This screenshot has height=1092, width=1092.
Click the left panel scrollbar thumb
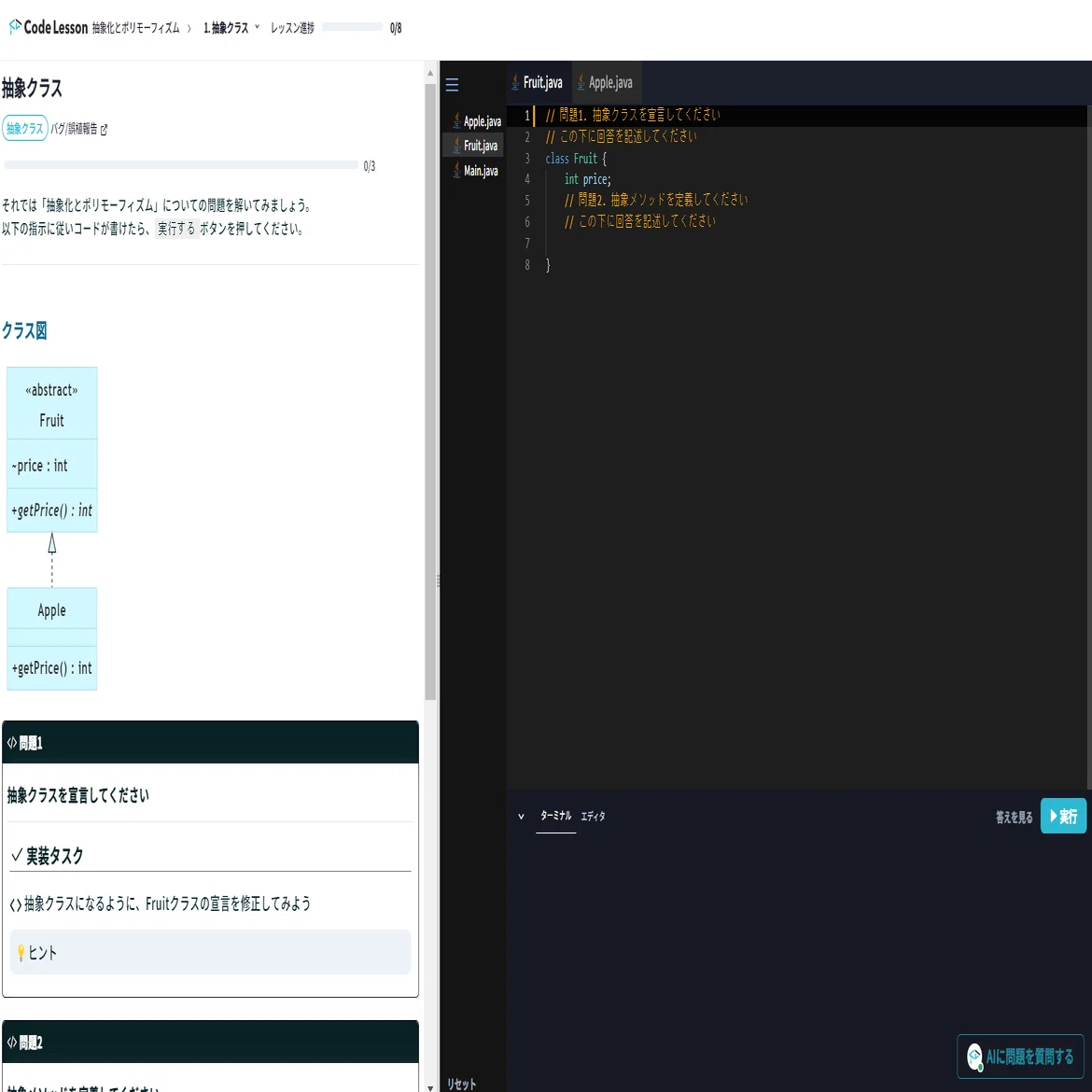click(x=430, y=390)
